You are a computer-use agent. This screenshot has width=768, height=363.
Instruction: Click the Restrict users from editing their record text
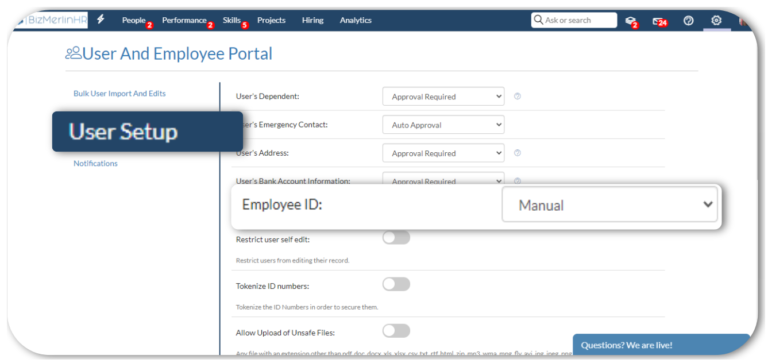click(x=292, y=261)
